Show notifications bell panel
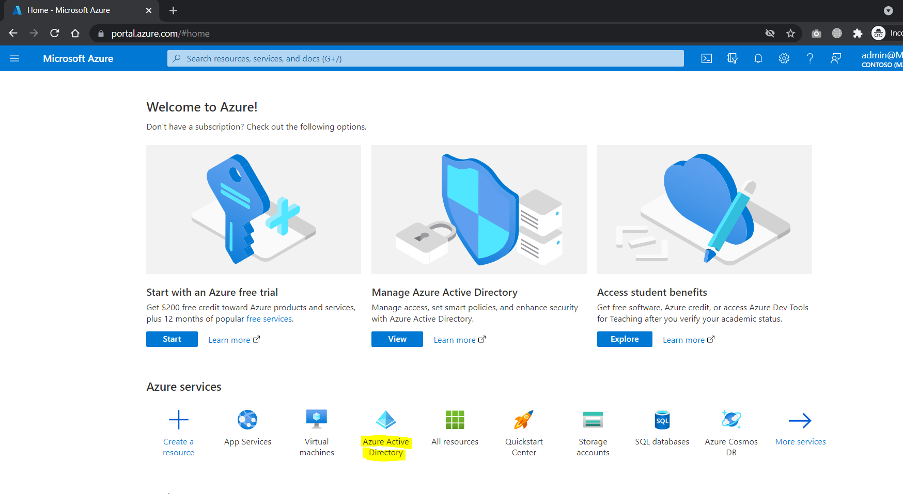 758,58
